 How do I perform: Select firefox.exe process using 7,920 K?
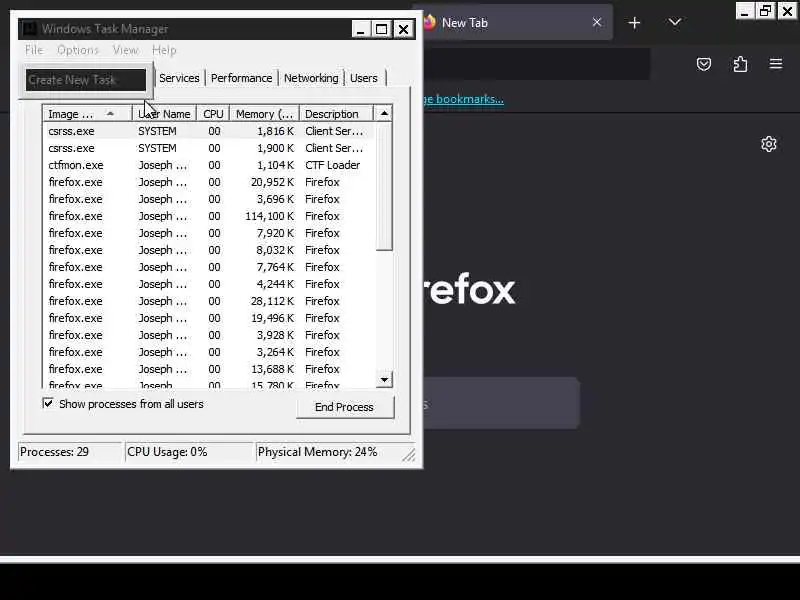click(209, 233)
